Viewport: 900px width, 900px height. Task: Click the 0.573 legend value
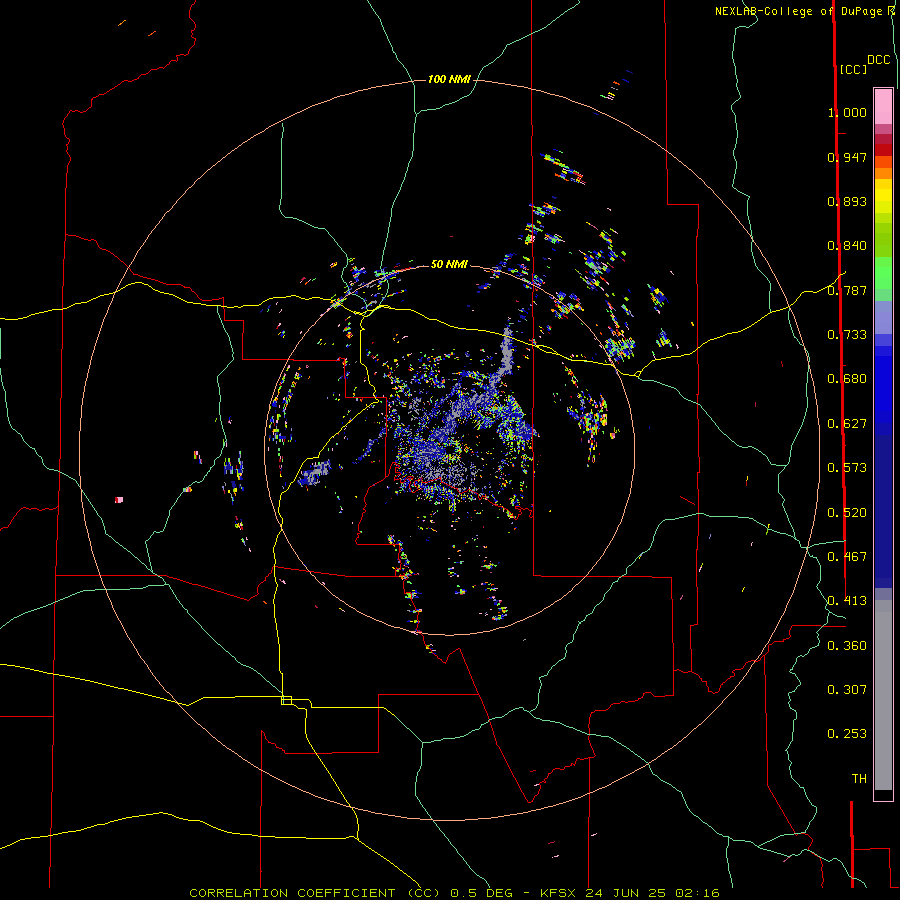[847, 468]
